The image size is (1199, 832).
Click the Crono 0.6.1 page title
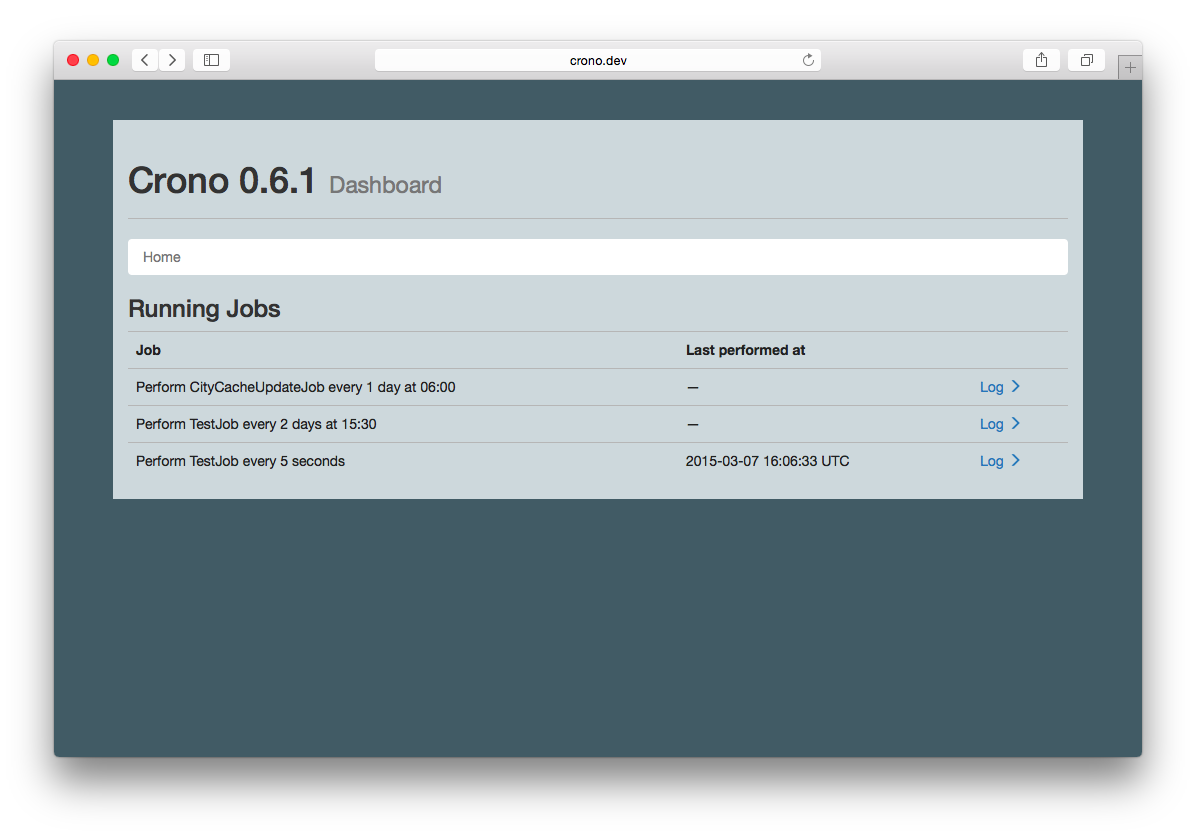pyautogui.click(x=222, y=181)
